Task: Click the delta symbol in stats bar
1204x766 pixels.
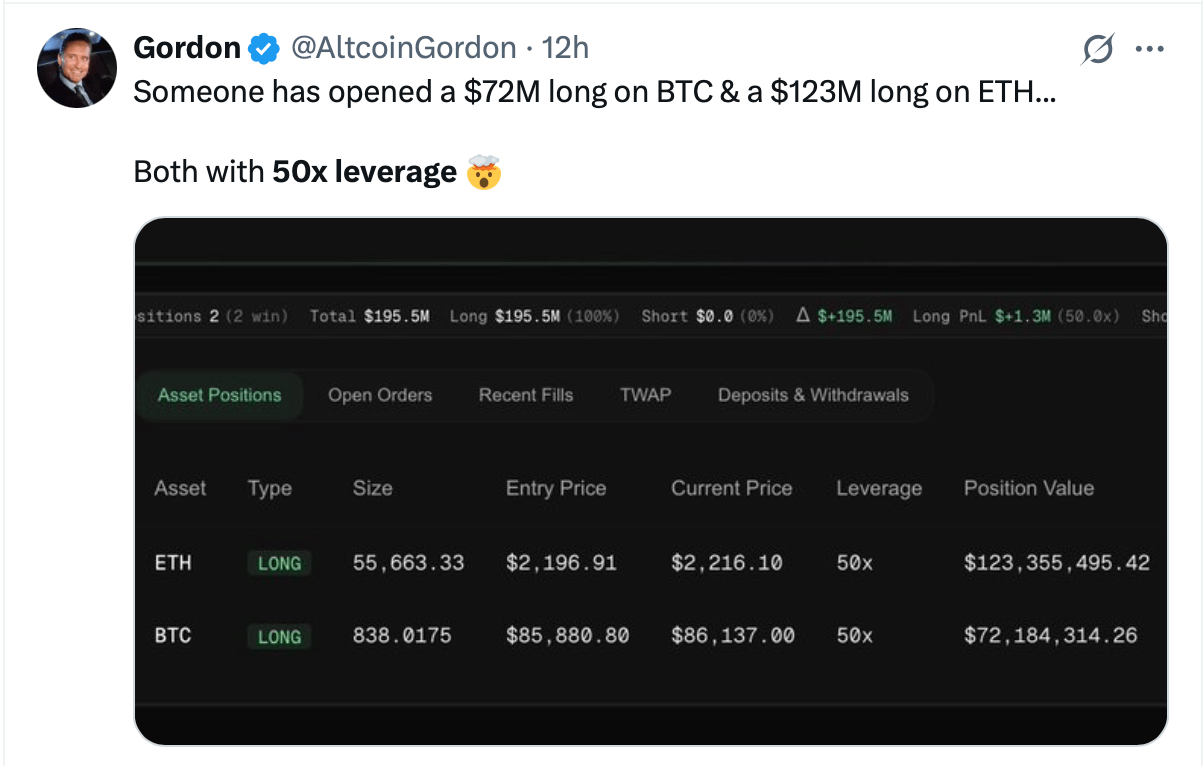Action: coord(802,316)
